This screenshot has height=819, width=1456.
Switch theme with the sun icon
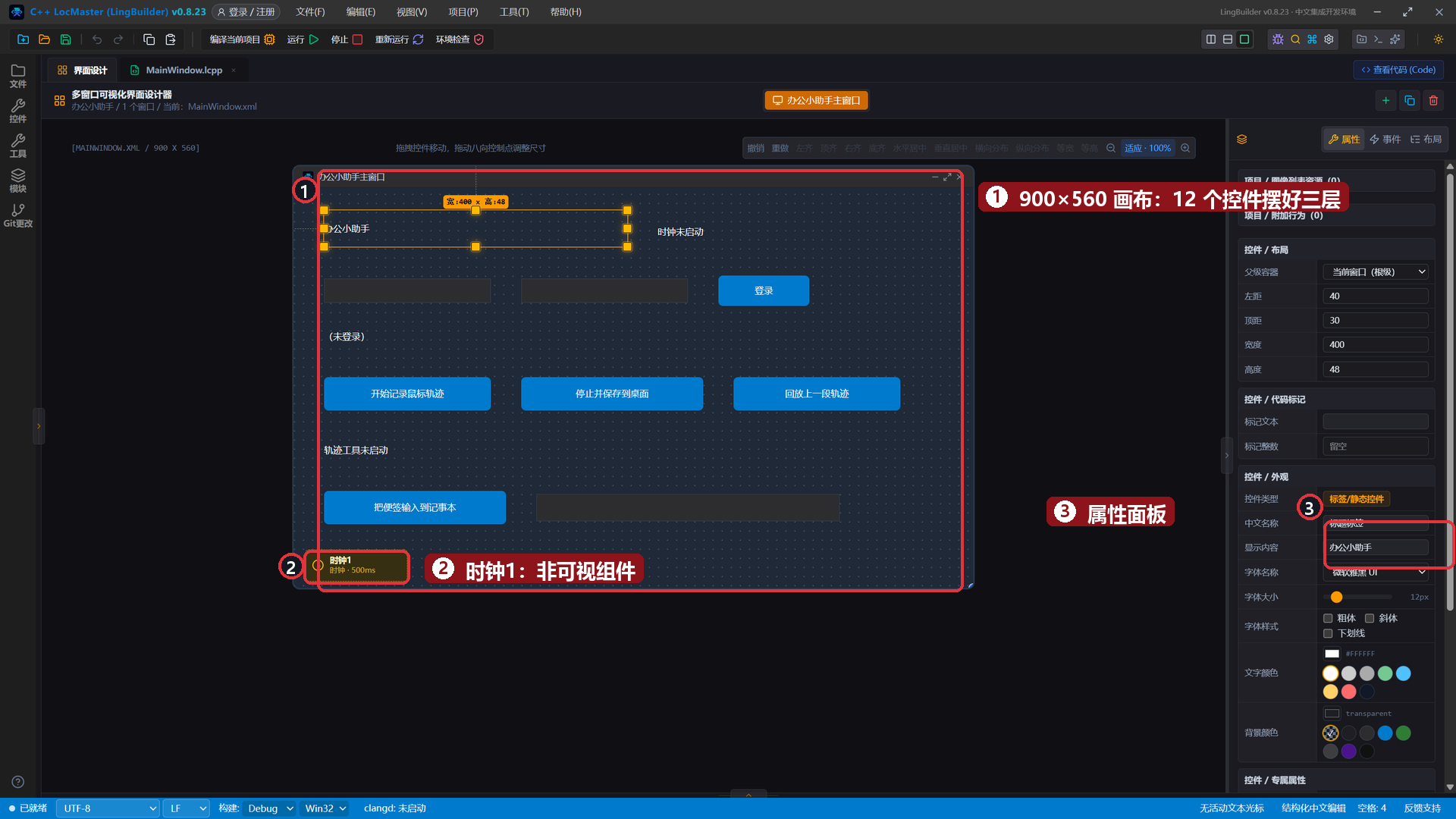click(1439, 39)
